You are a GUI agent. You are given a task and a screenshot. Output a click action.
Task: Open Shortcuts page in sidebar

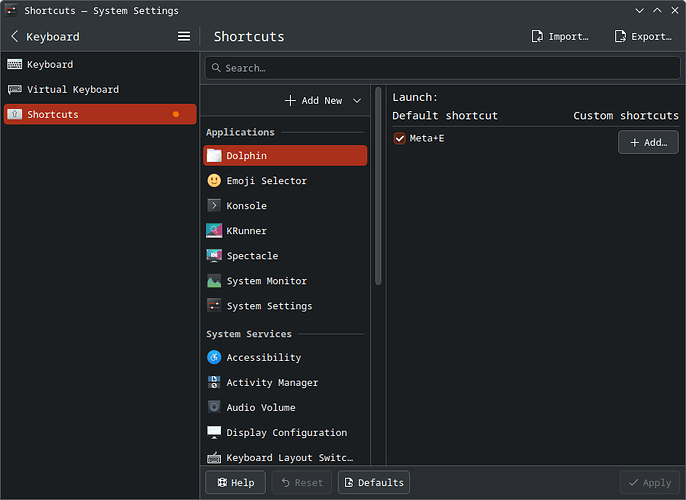(100, 114)
